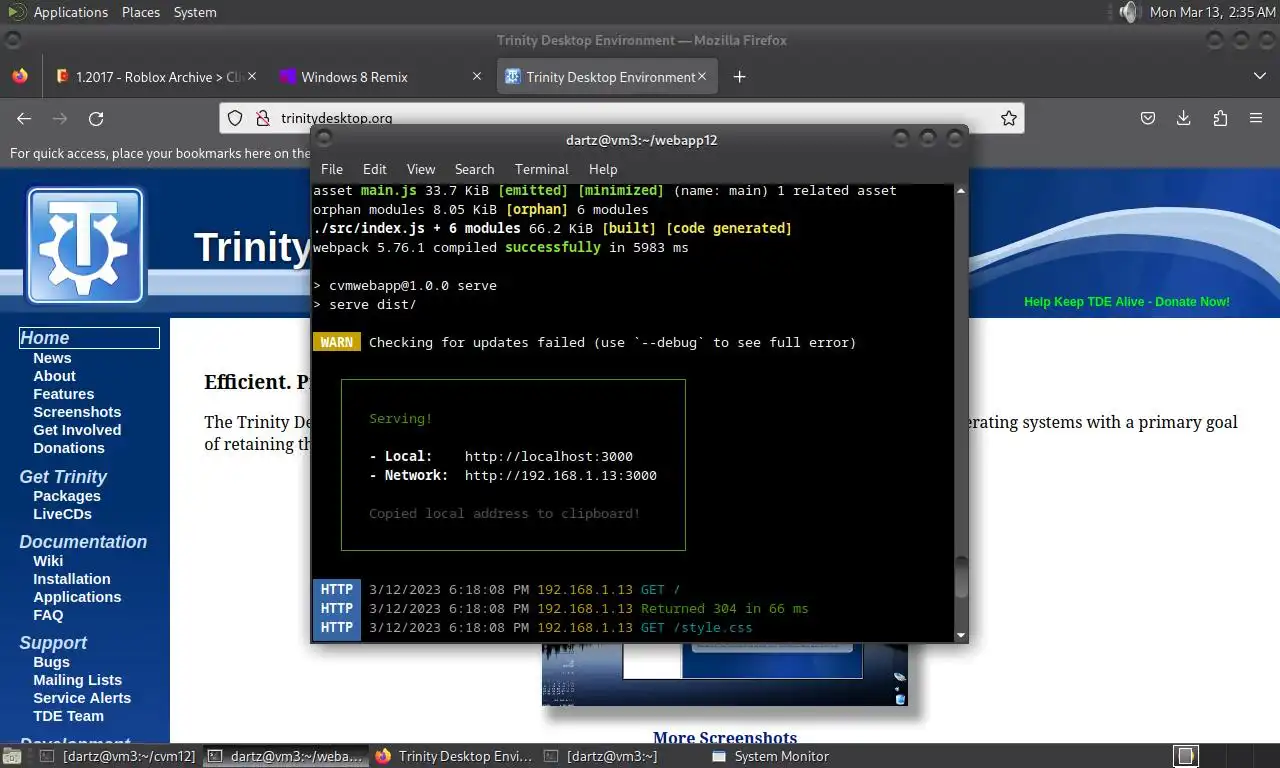Click Help Keep TDE Alive donate link
Screen dimensions: 1280x768
tap(1126, 302)
